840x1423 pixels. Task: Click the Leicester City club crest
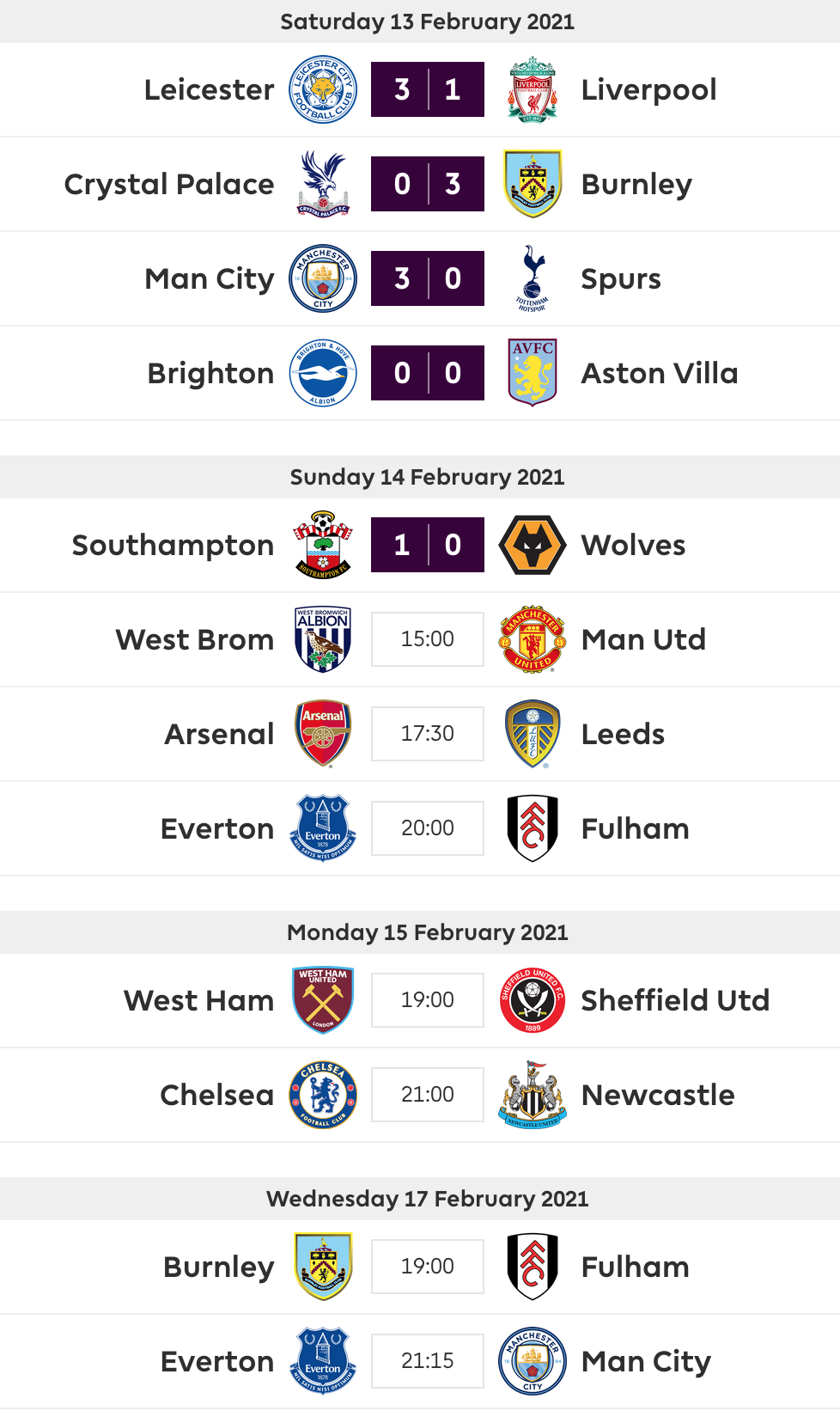[323, 89]
